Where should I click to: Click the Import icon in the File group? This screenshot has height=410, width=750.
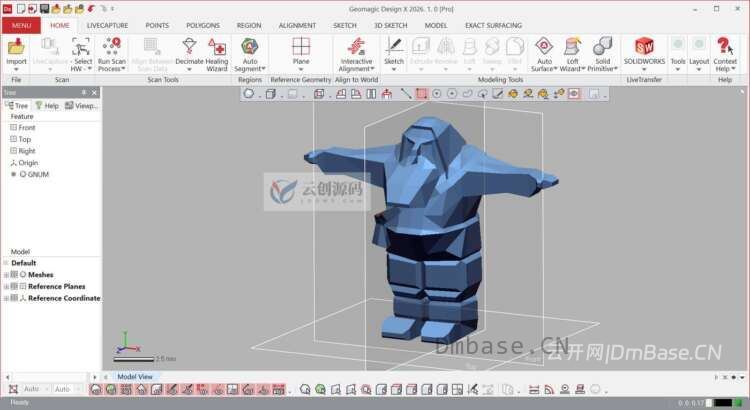(16, 47)
